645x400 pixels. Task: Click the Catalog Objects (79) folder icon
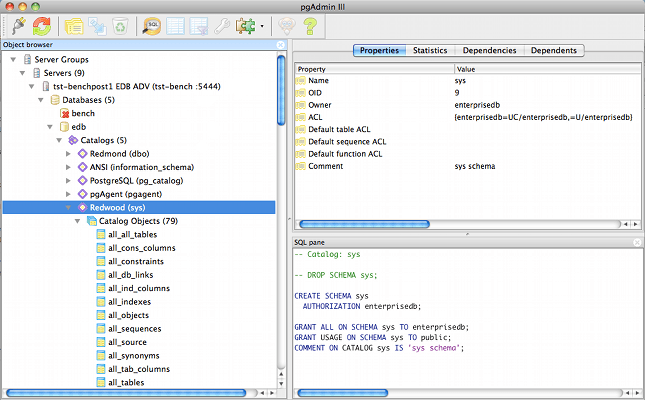point(91,221)
